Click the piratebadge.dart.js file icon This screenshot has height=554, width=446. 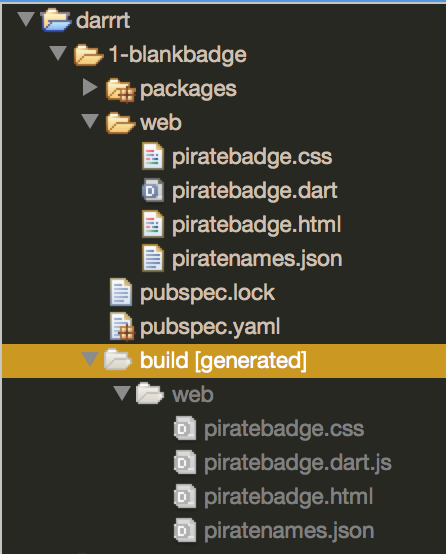185,462
